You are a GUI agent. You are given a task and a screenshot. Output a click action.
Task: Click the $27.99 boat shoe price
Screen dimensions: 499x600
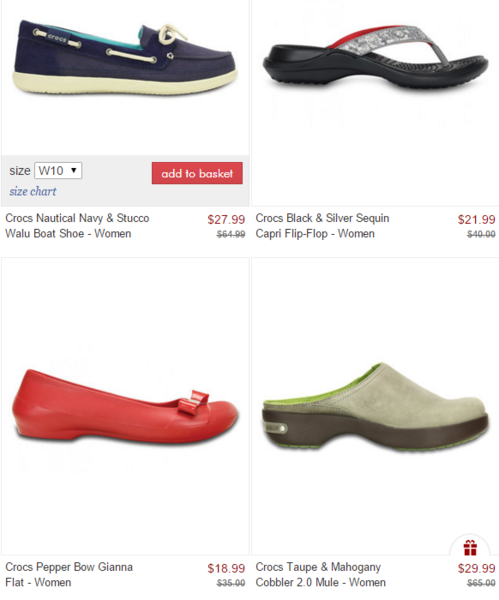coord(226,220)
